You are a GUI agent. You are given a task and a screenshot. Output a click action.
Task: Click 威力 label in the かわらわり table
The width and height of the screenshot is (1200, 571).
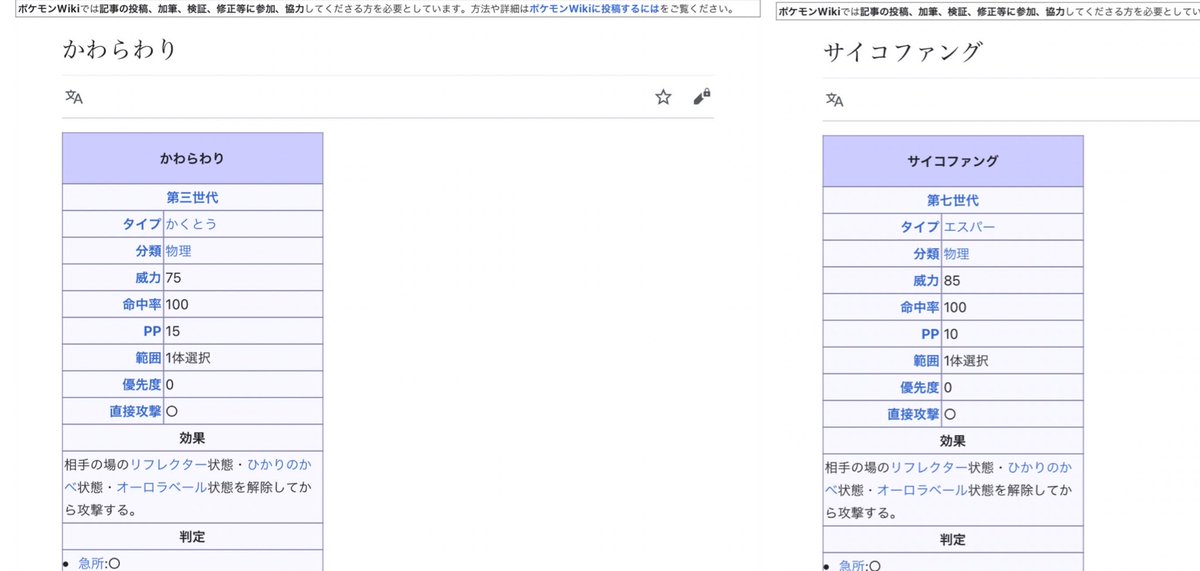149,277
